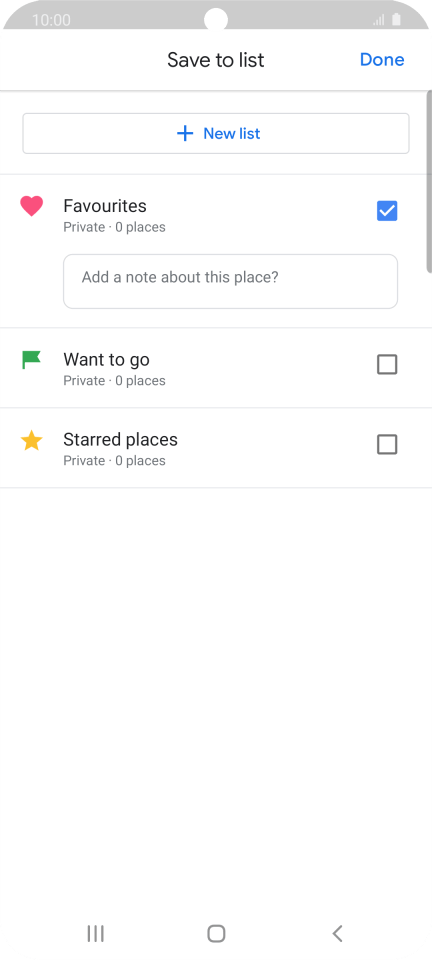Select the Want to go list title
This screenshot has width=432, height=960.
[x=106, y=359]
